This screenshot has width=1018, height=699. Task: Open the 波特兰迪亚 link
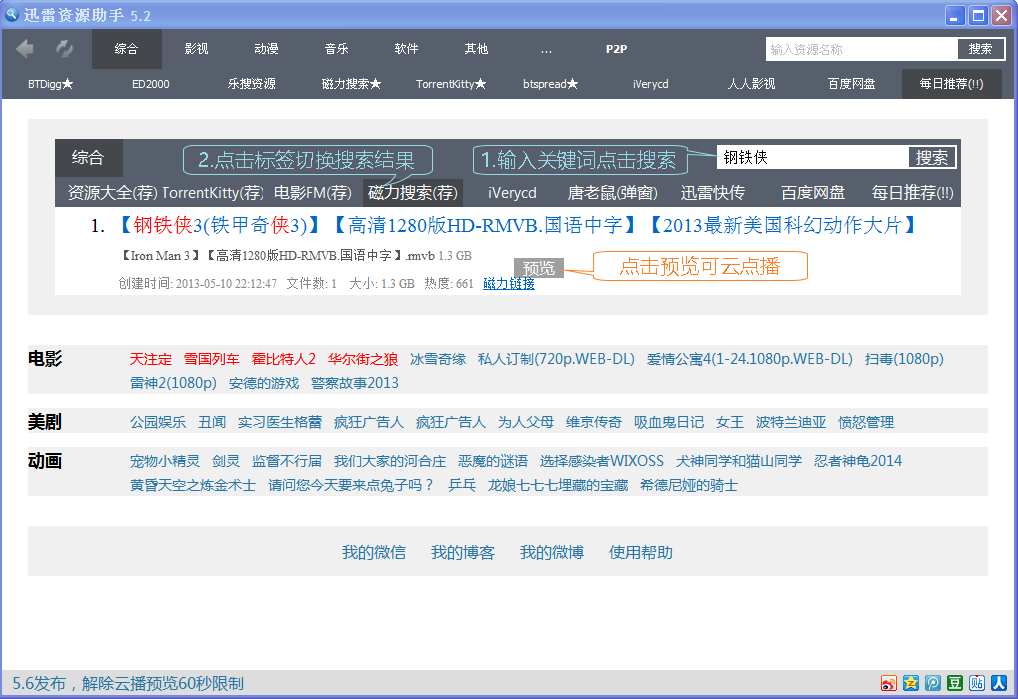pyautogui.click(x=791, y=423)
